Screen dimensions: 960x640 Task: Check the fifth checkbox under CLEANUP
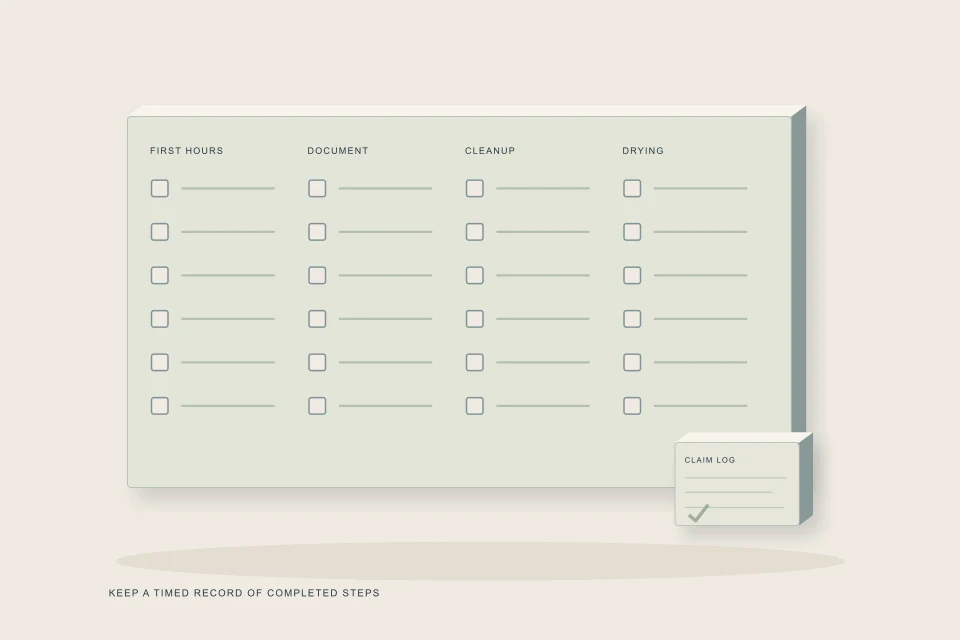474,362
